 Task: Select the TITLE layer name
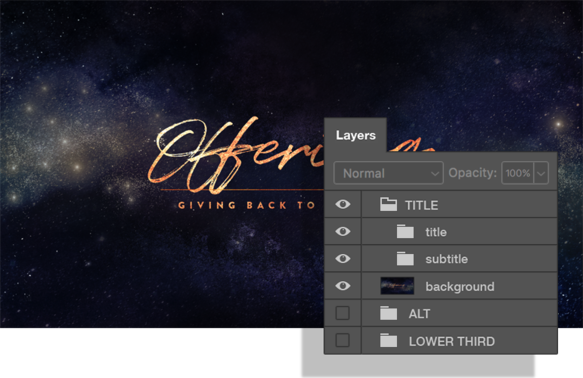click(x=422, y=205)
